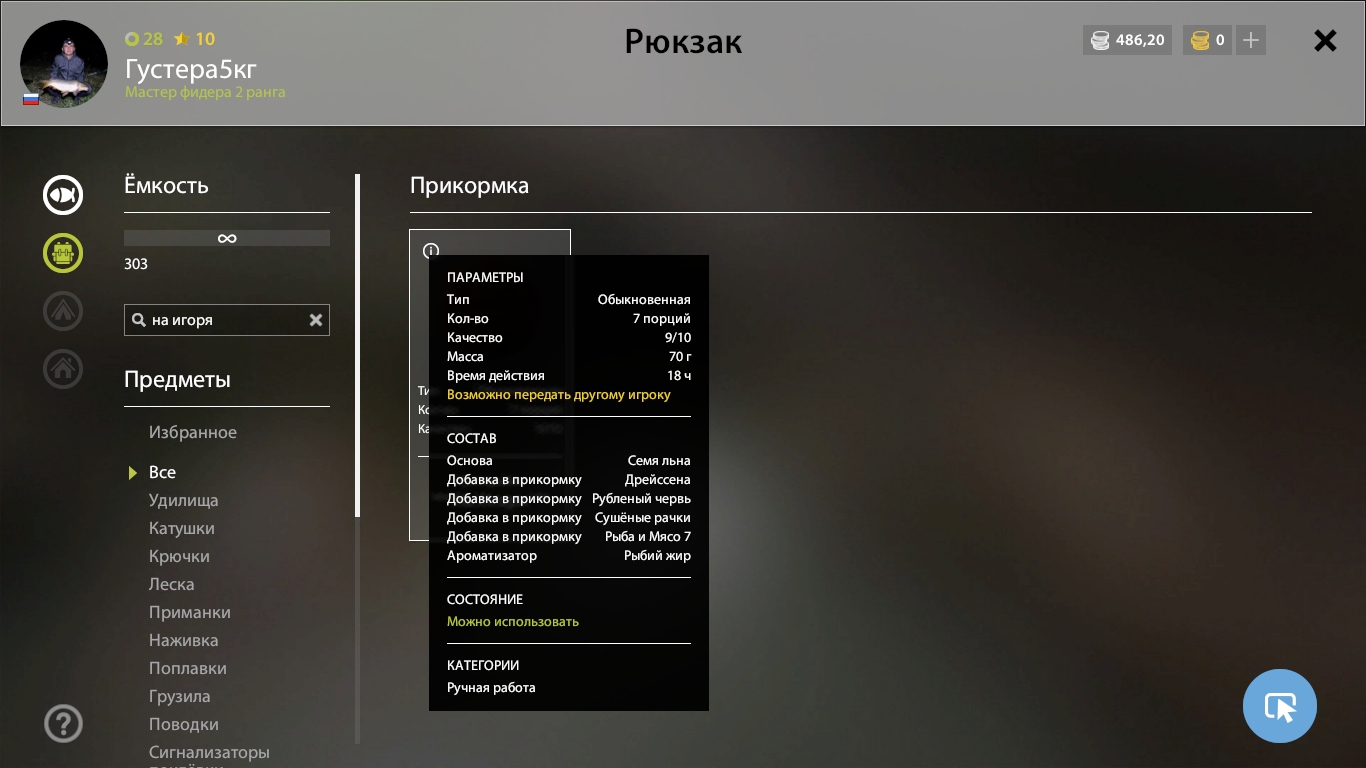This screenshot has width=1366, height=768.
Task: Click the gold coins balance
Action: (x=1207, y=40)
